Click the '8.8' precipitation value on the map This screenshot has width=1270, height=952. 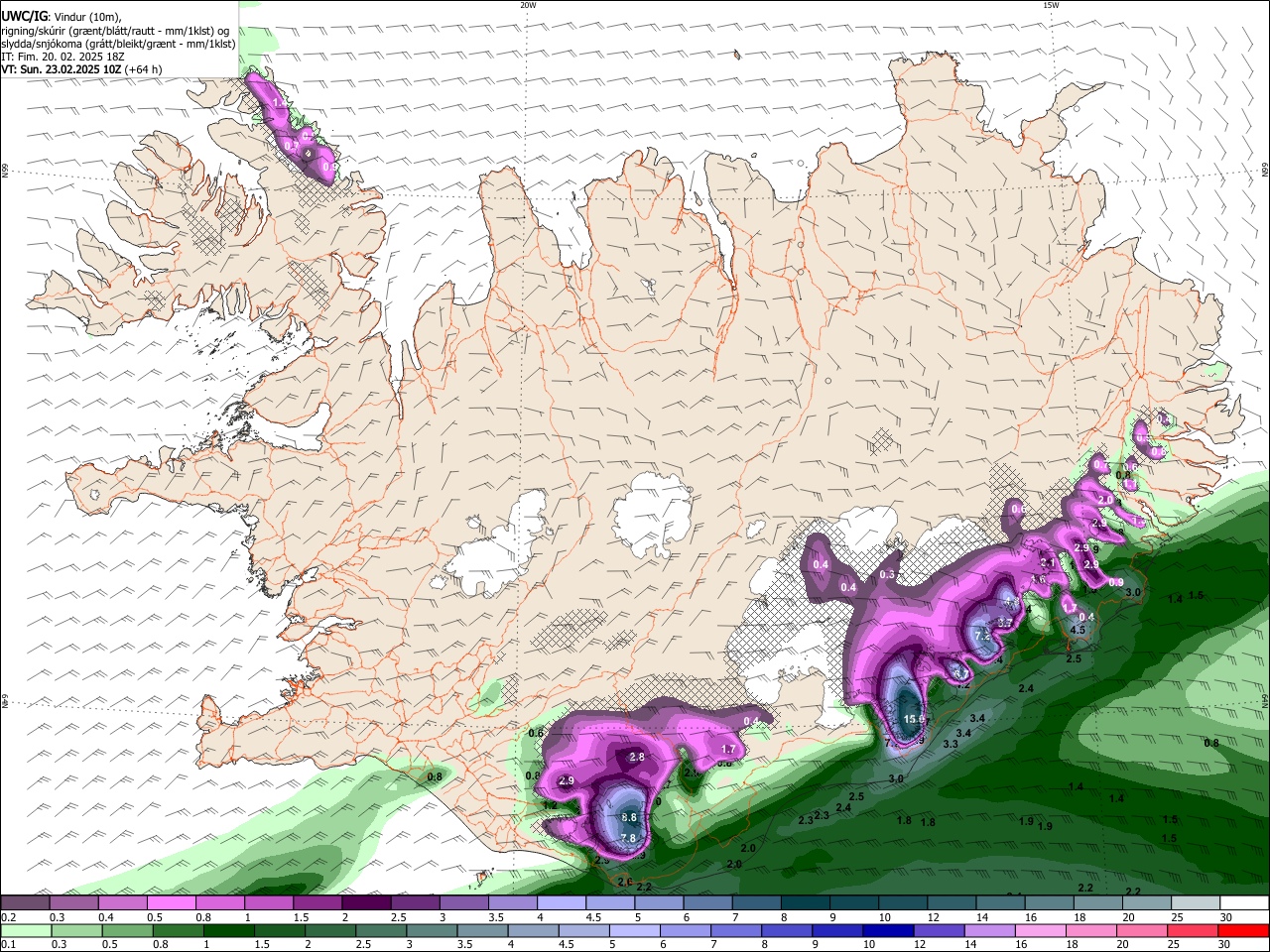point(629,817)
